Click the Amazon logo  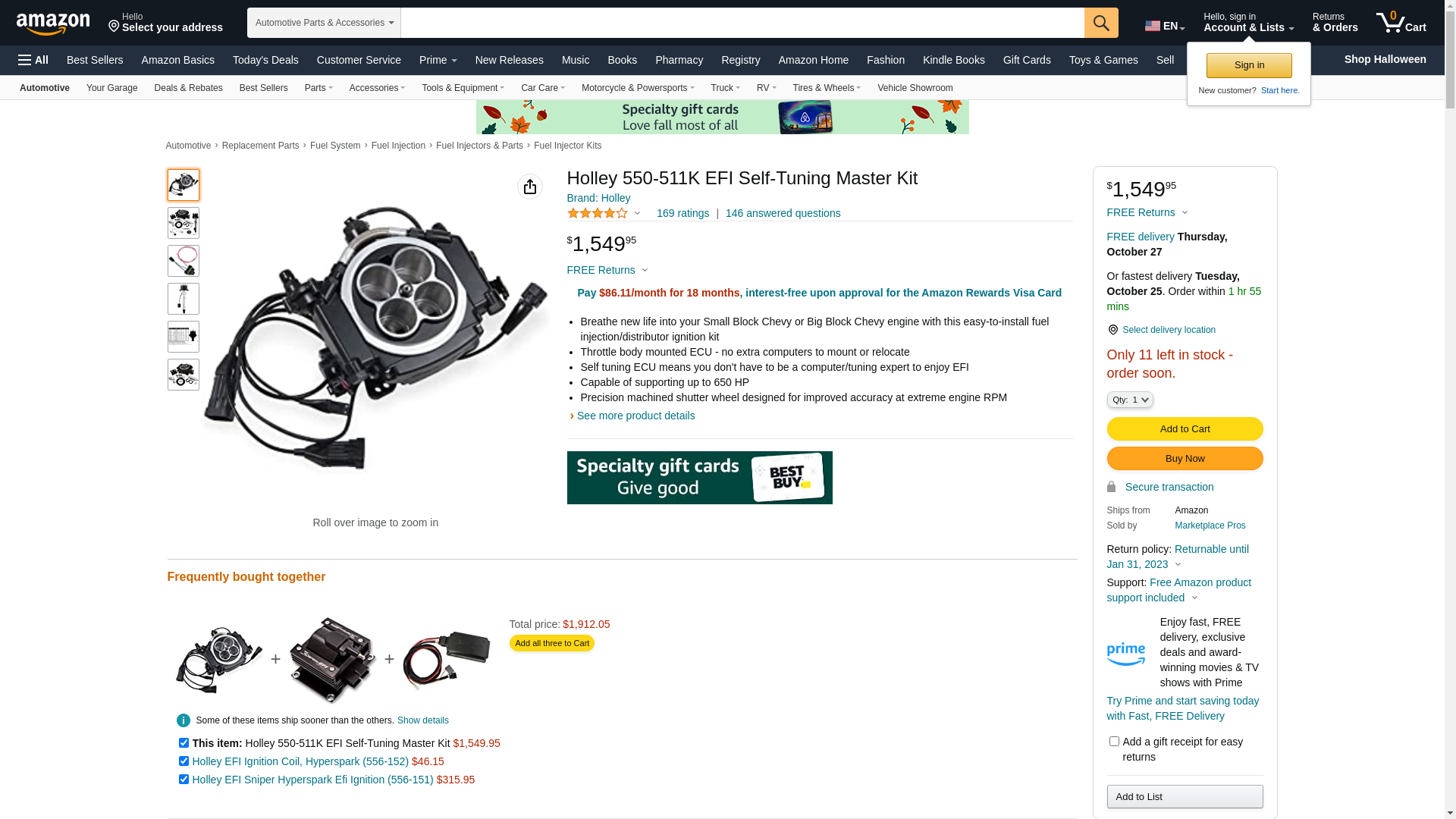pyautogui.click(x=53, y=24)
